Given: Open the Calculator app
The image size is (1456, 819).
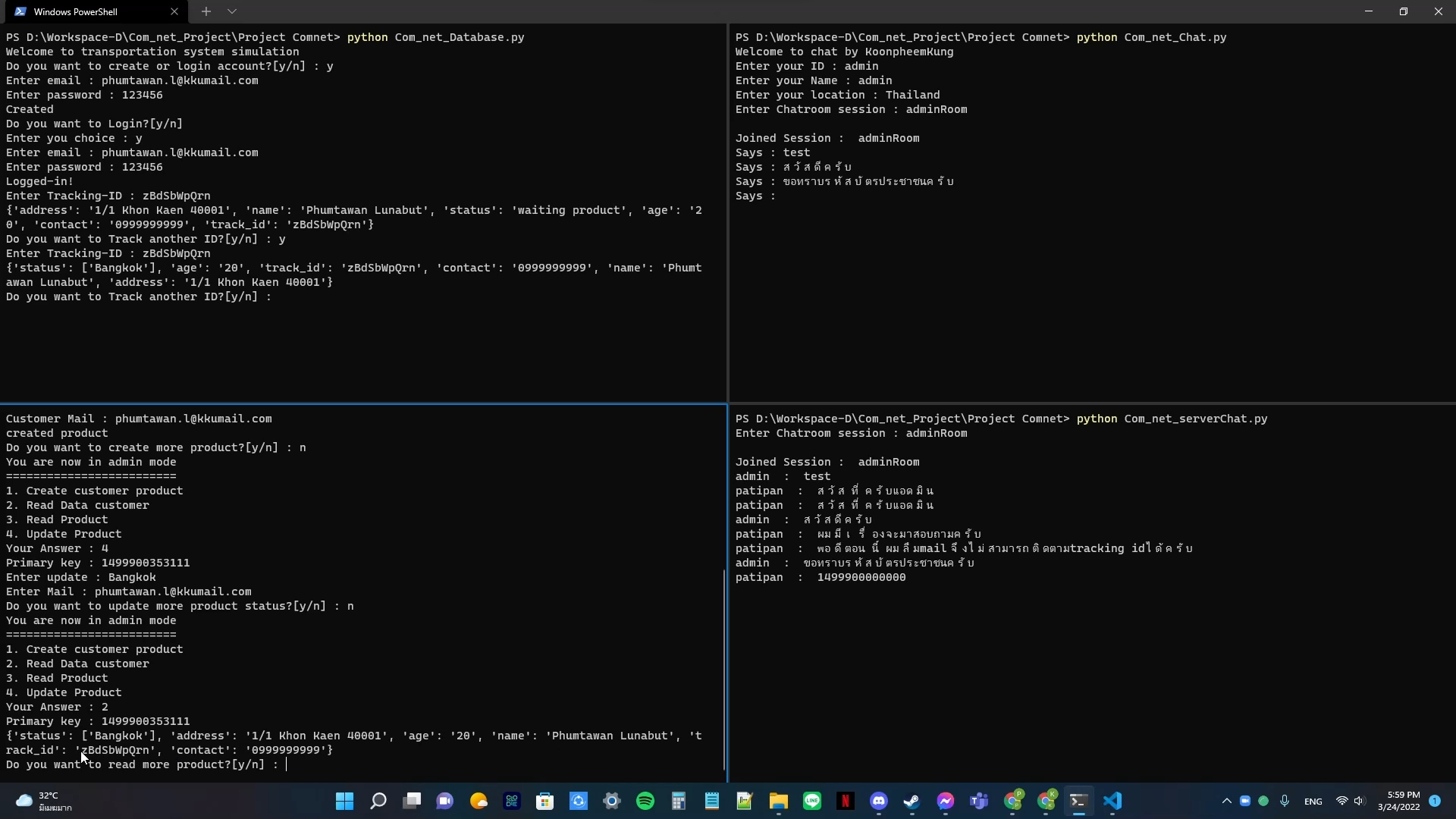Looking at the screenshot, I should tap(679, 801).
